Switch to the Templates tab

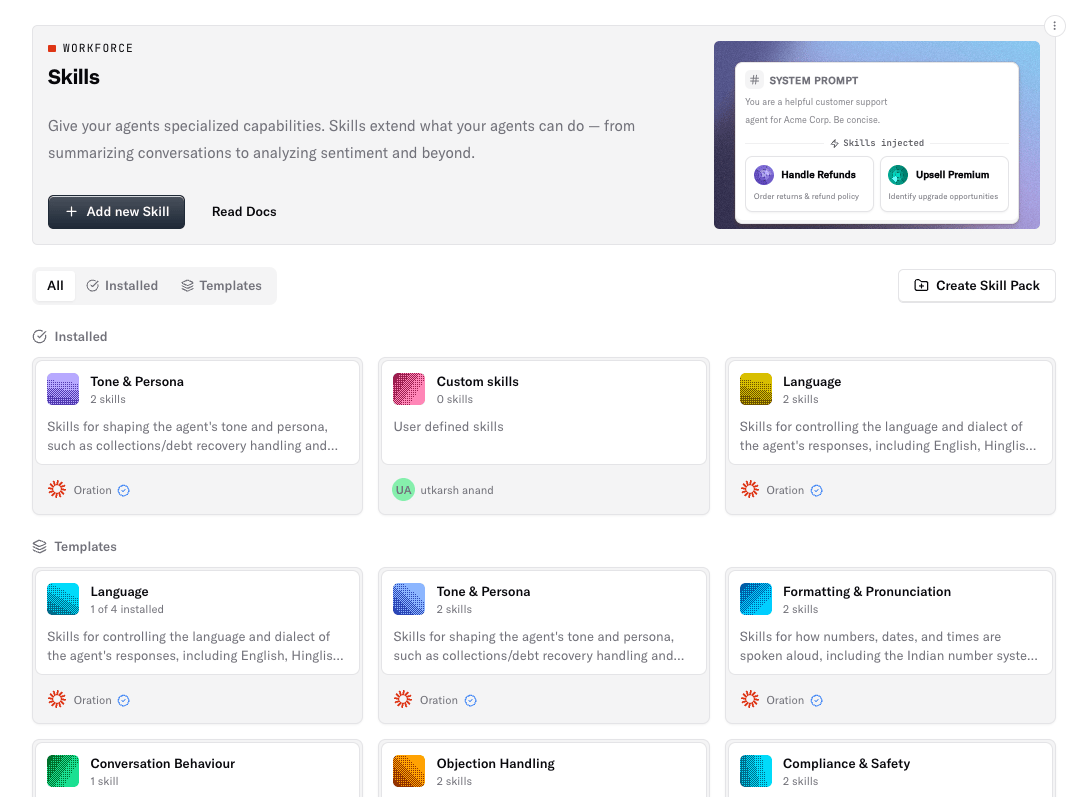click(222, 286)
